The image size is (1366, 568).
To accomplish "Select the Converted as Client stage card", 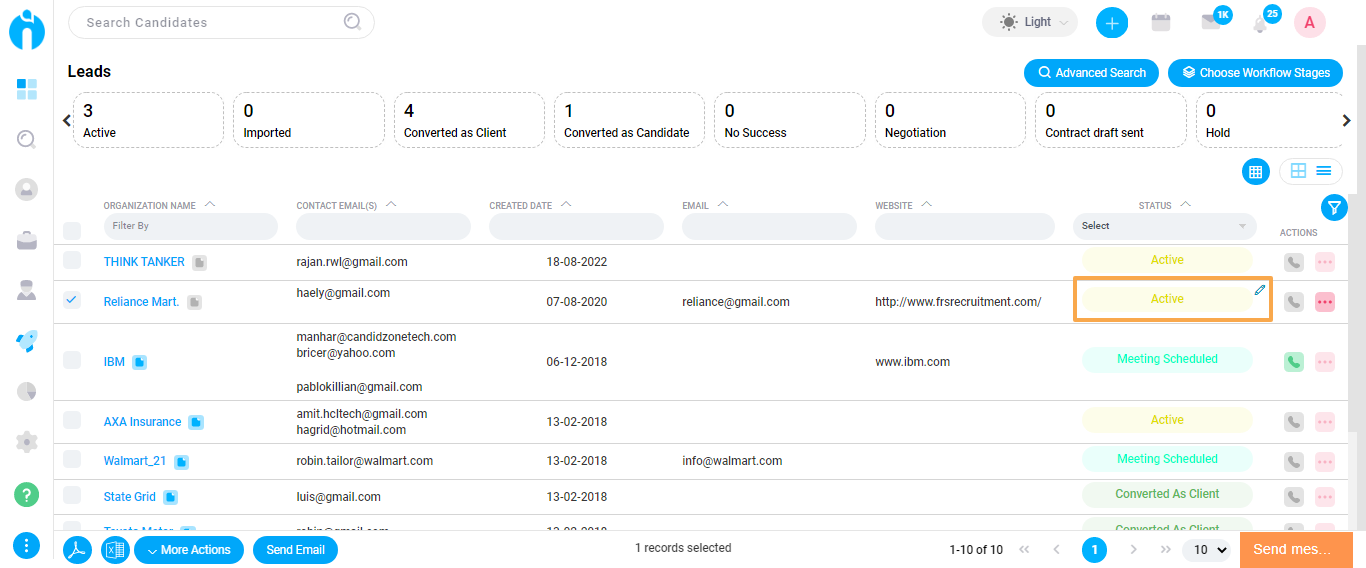I will pos(469,120).
